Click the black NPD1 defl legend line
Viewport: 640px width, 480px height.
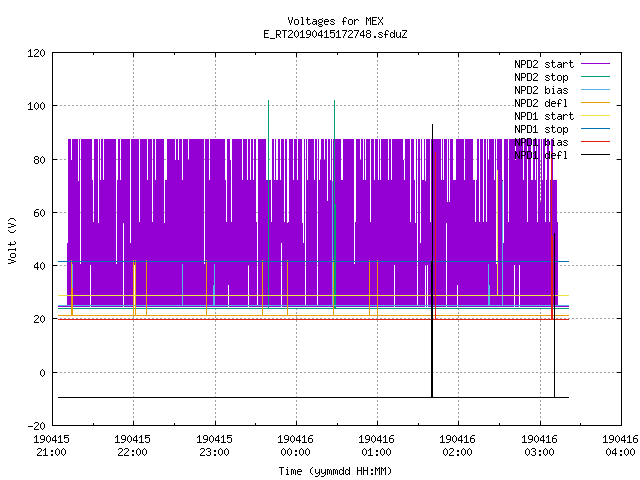pyautogui.click(x=595, y=155)
